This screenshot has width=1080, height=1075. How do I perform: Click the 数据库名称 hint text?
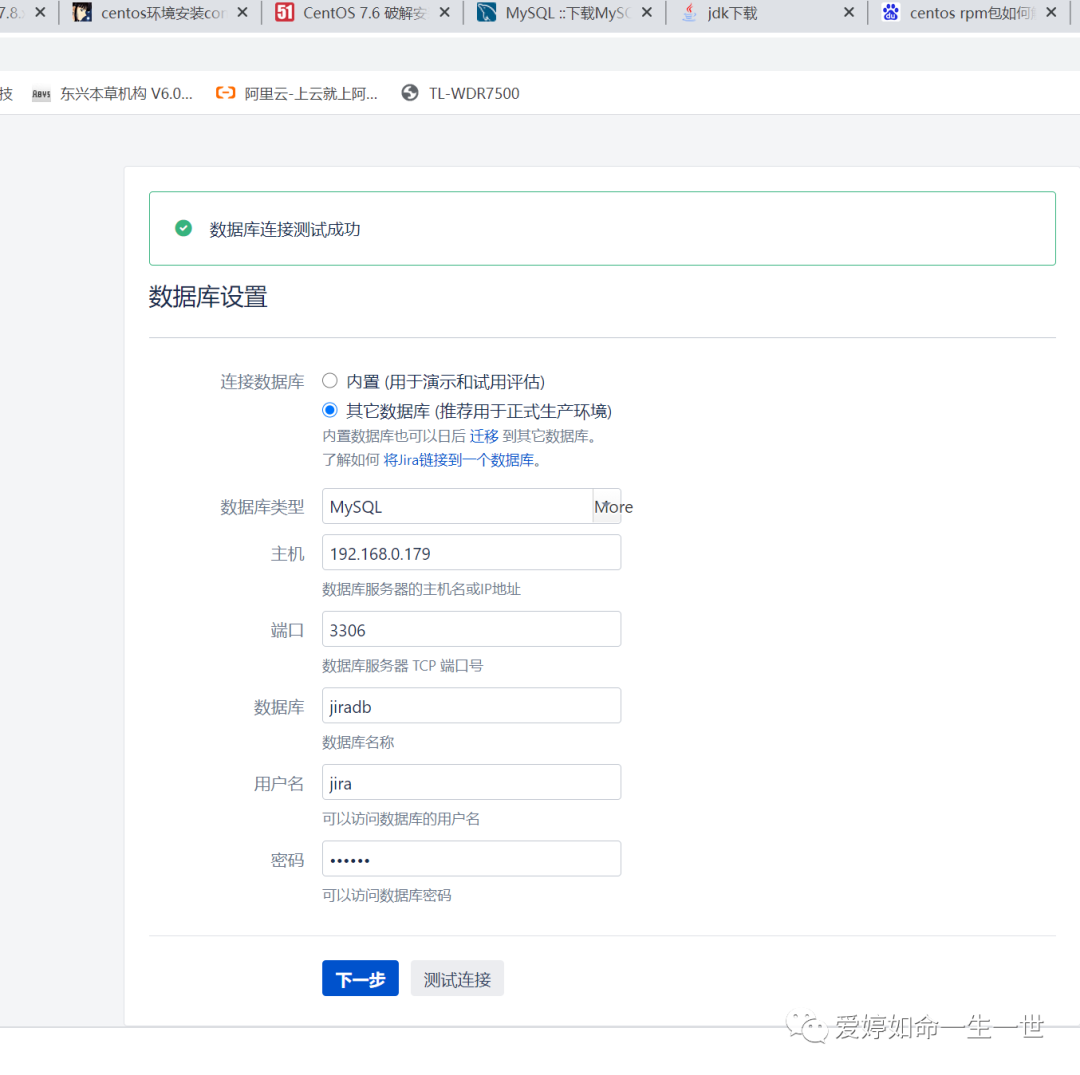pyautogui.click(x=357, y=742)
